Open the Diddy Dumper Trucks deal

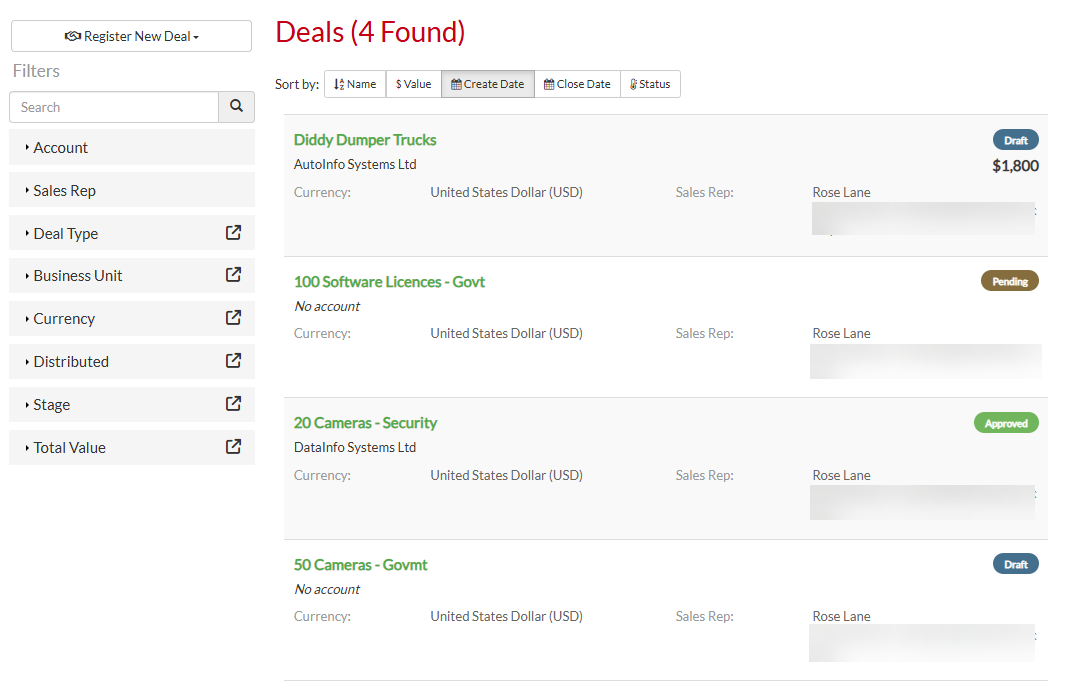(x=365, y=140)
